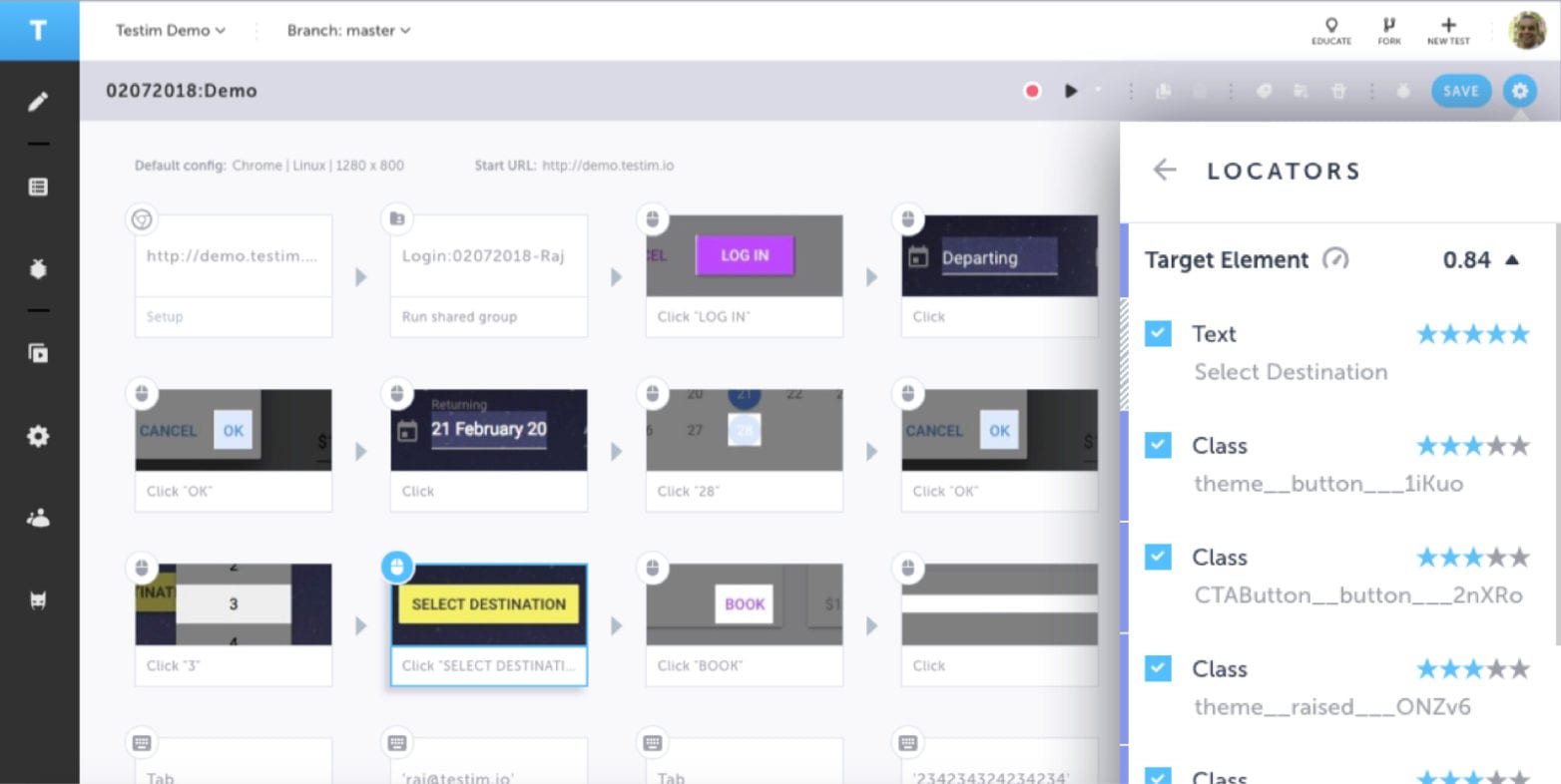Open the pencil editor icon in sidebar
The image size is (1561, 784).
(38, 102)
